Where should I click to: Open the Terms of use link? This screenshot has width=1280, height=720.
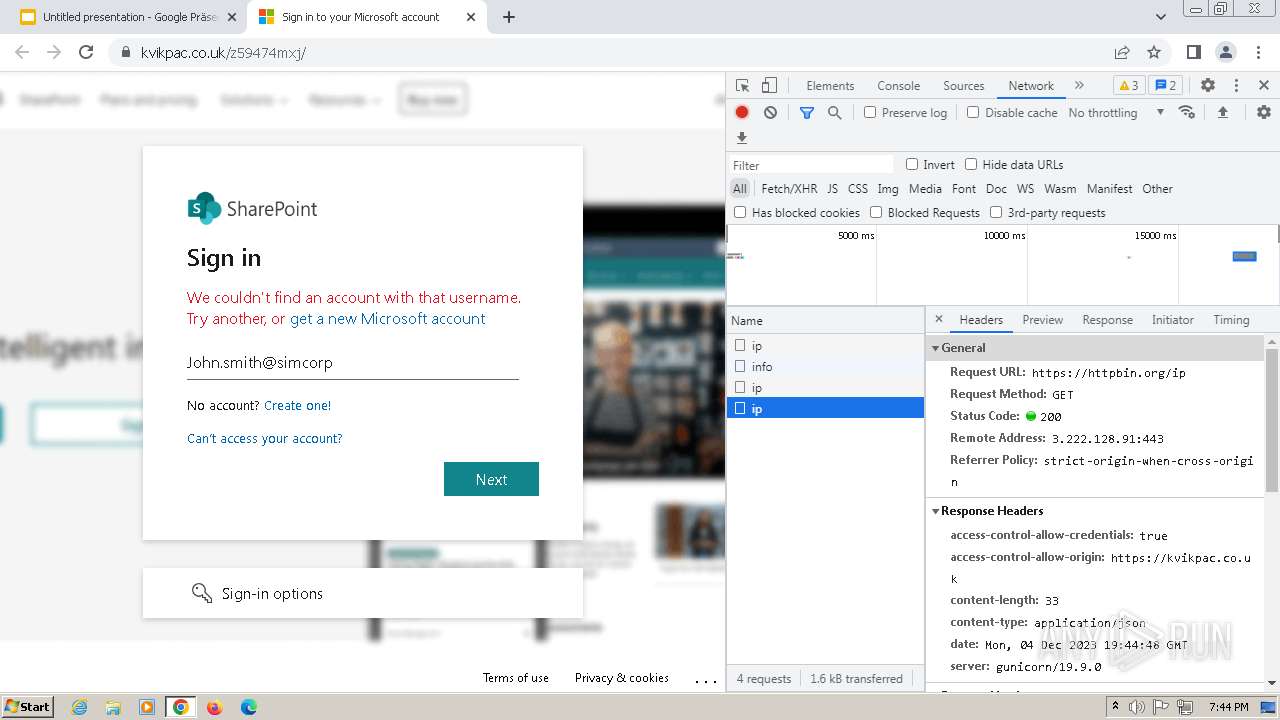[516, 678]
